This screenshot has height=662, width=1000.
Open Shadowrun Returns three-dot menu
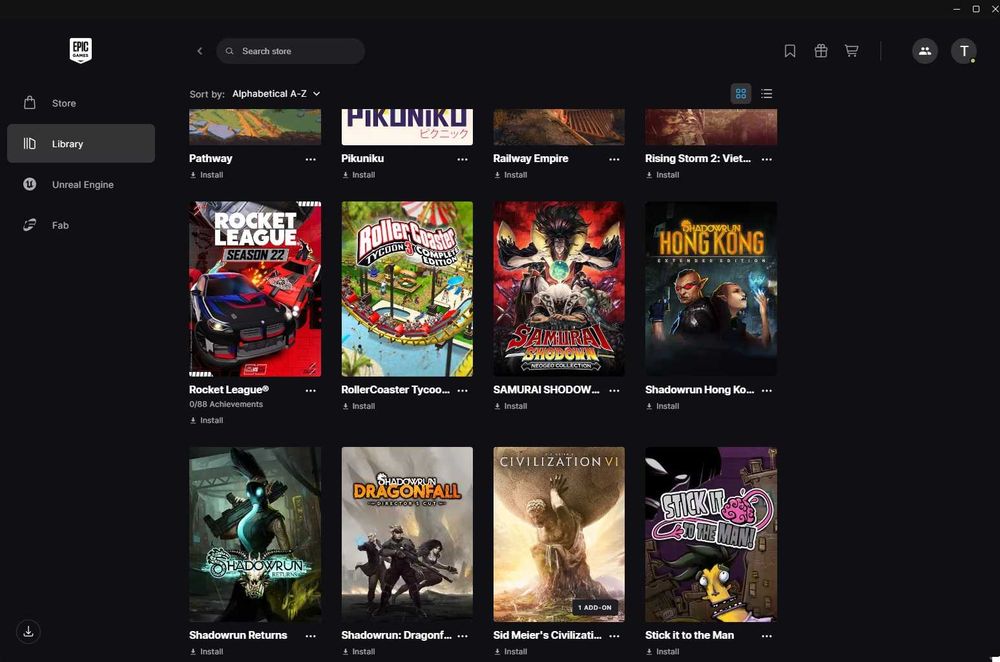311,636
